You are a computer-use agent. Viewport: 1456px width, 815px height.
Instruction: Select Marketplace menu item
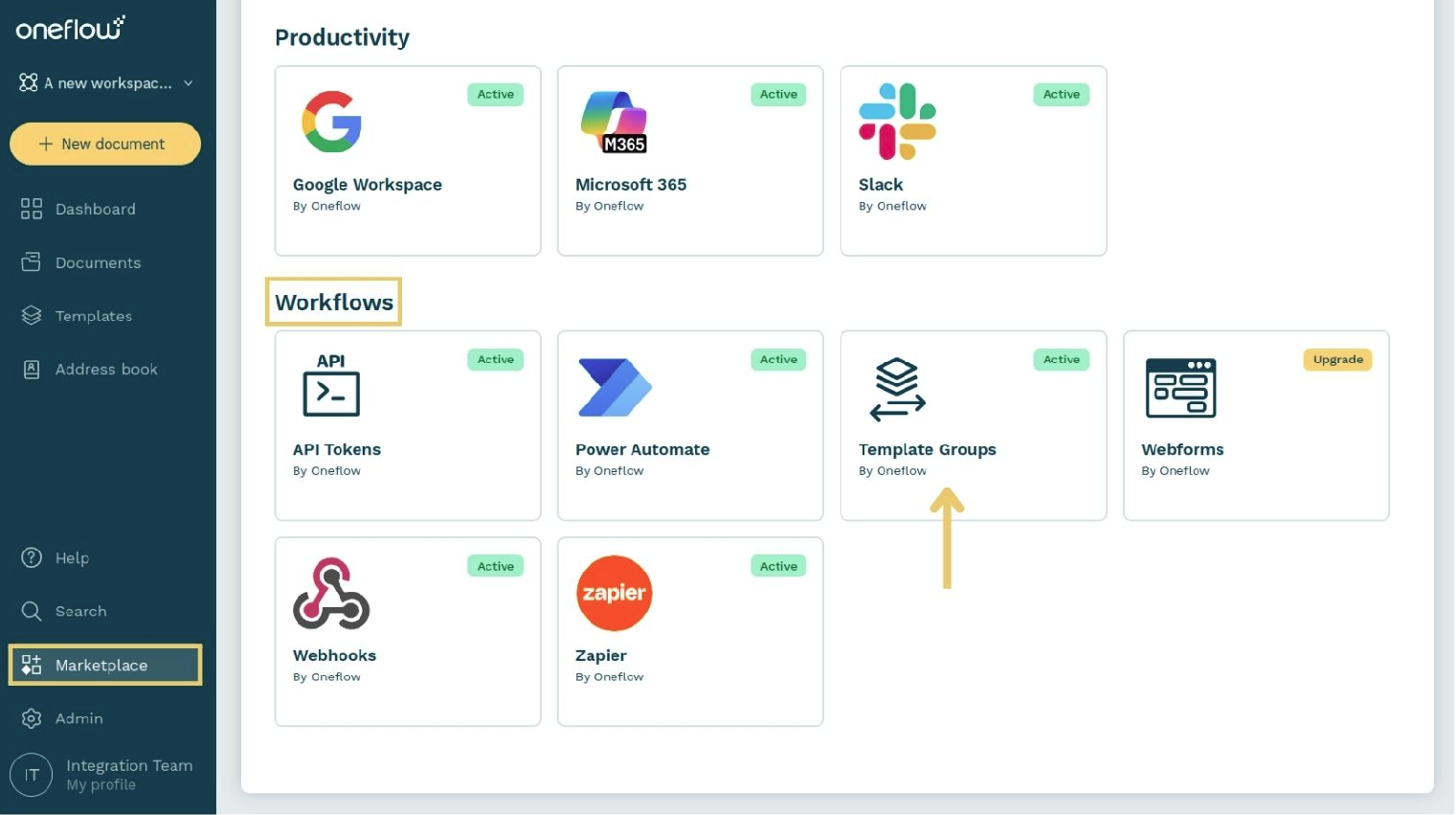pyautogui.click(x=105, y=665)
